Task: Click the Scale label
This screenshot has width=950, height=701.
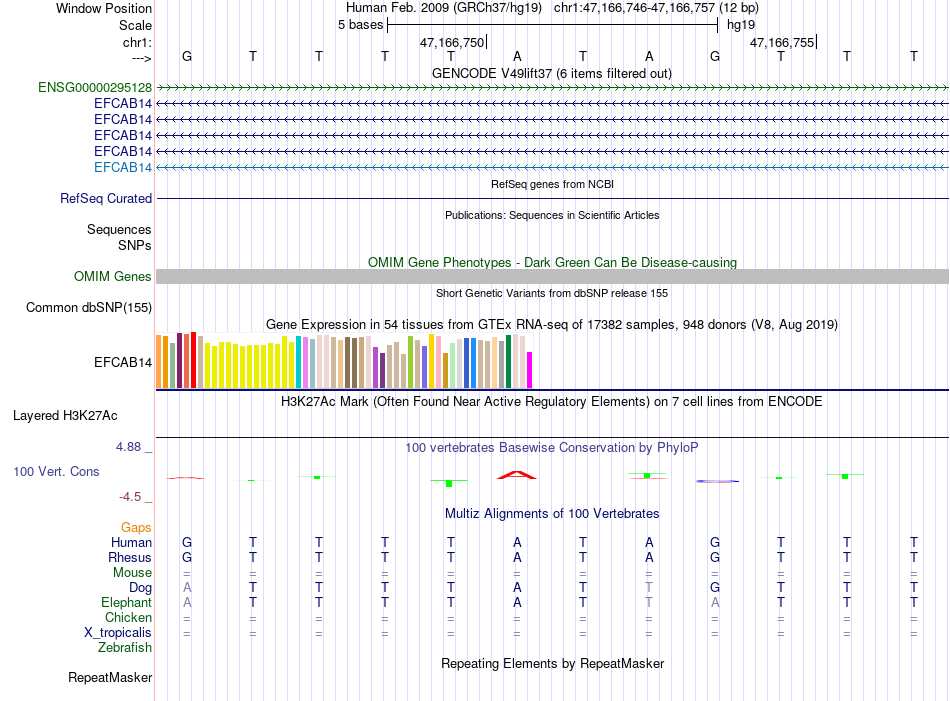Action: pyautogui.click(x=136, y=25)
